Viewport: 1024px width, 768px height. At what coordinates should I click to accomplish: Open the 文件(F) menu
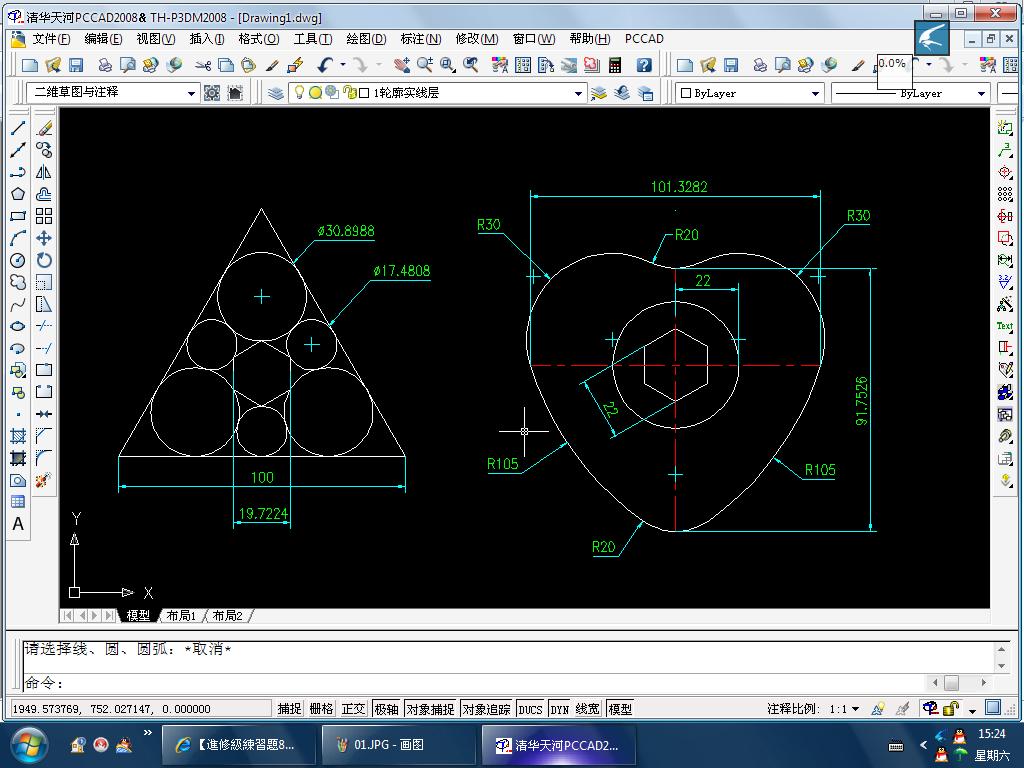tap(51, 39)
